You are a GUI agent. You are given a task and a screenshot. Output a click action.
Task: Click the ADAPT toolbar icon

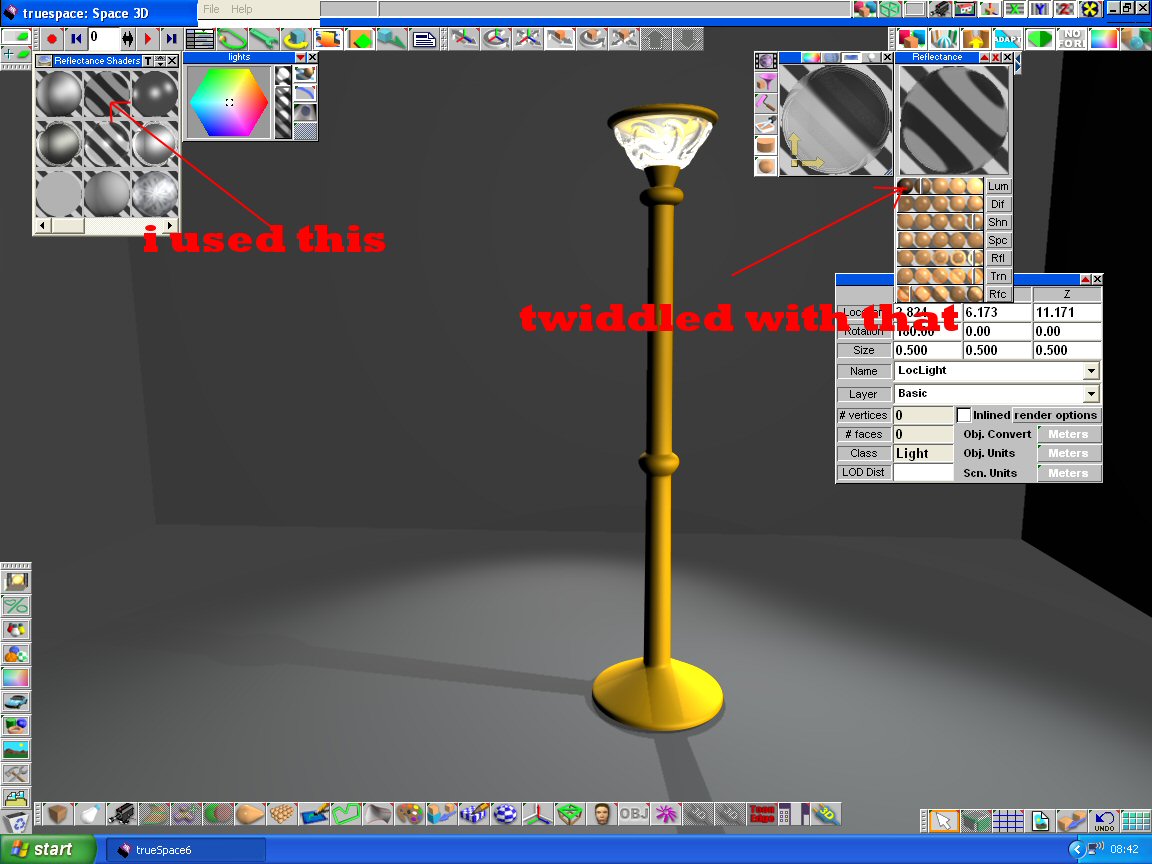click(x=1007, y=38)
